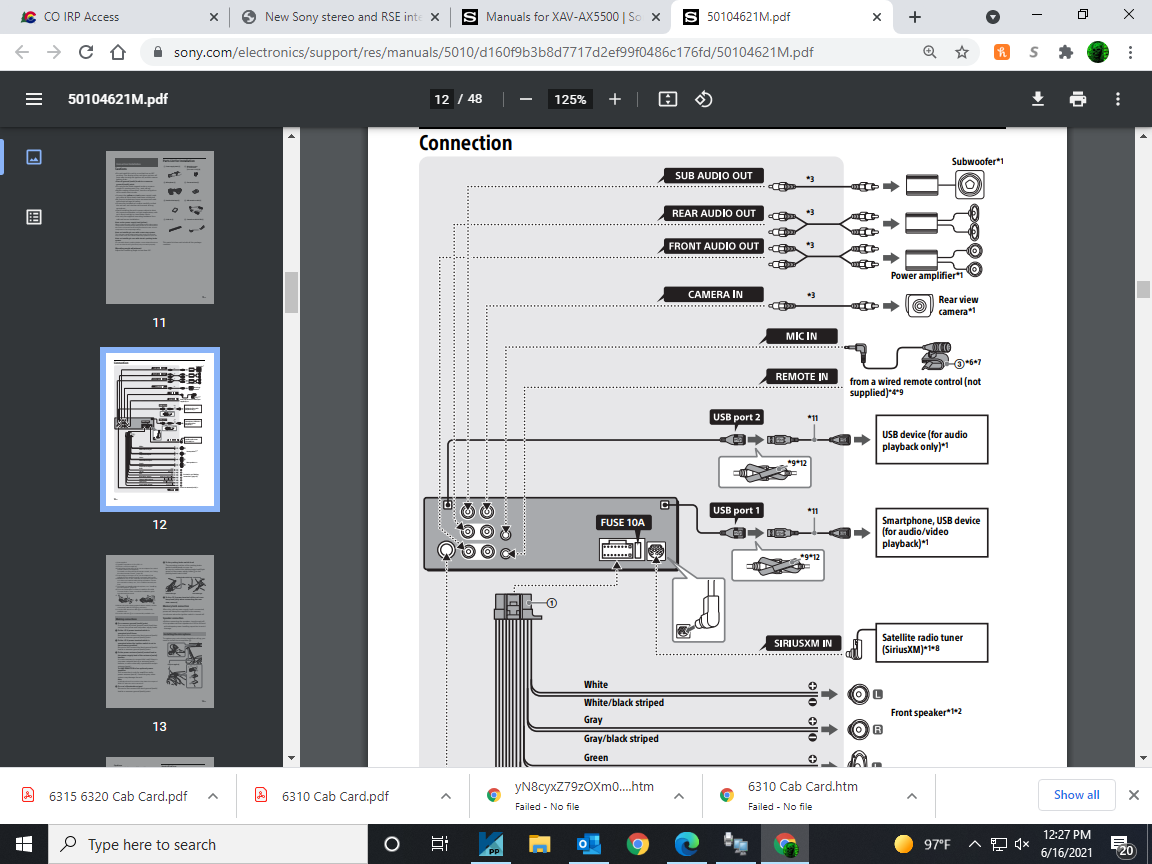This screenshot has width=1152, height=864.
Task: Download the PDF file
Action: pyautogui.click(x=1038, y=99)
